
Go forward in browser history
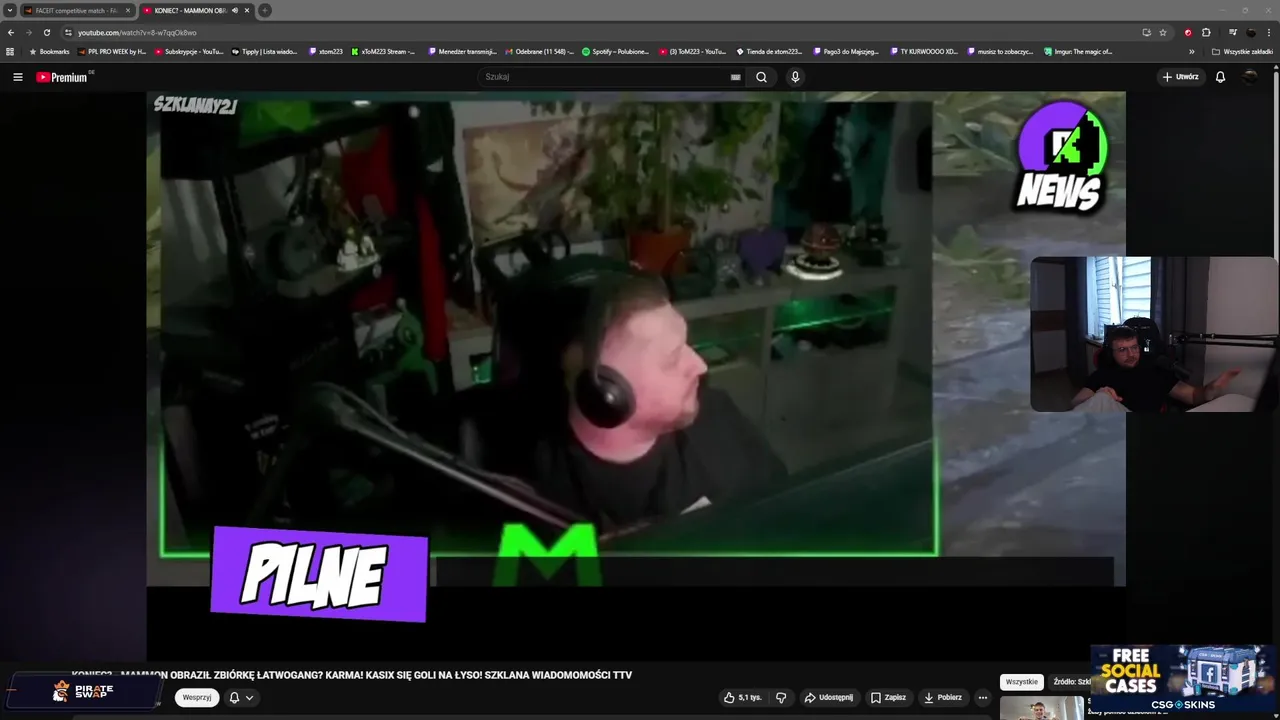[28, 32]
